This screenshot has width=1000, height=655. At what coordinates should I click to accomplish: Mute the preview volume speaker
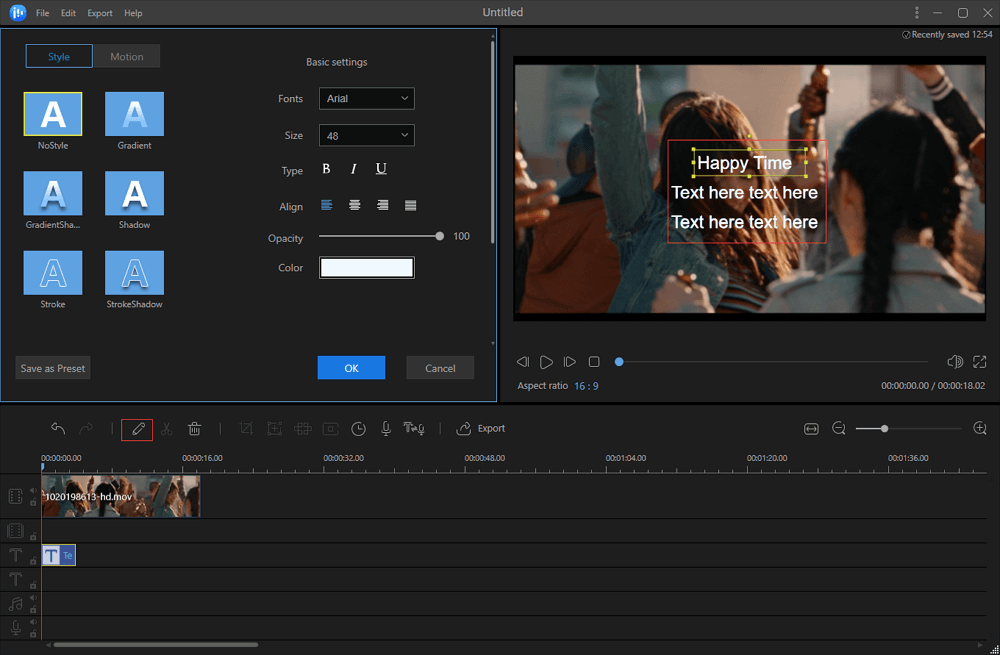[x=954, y=362]
